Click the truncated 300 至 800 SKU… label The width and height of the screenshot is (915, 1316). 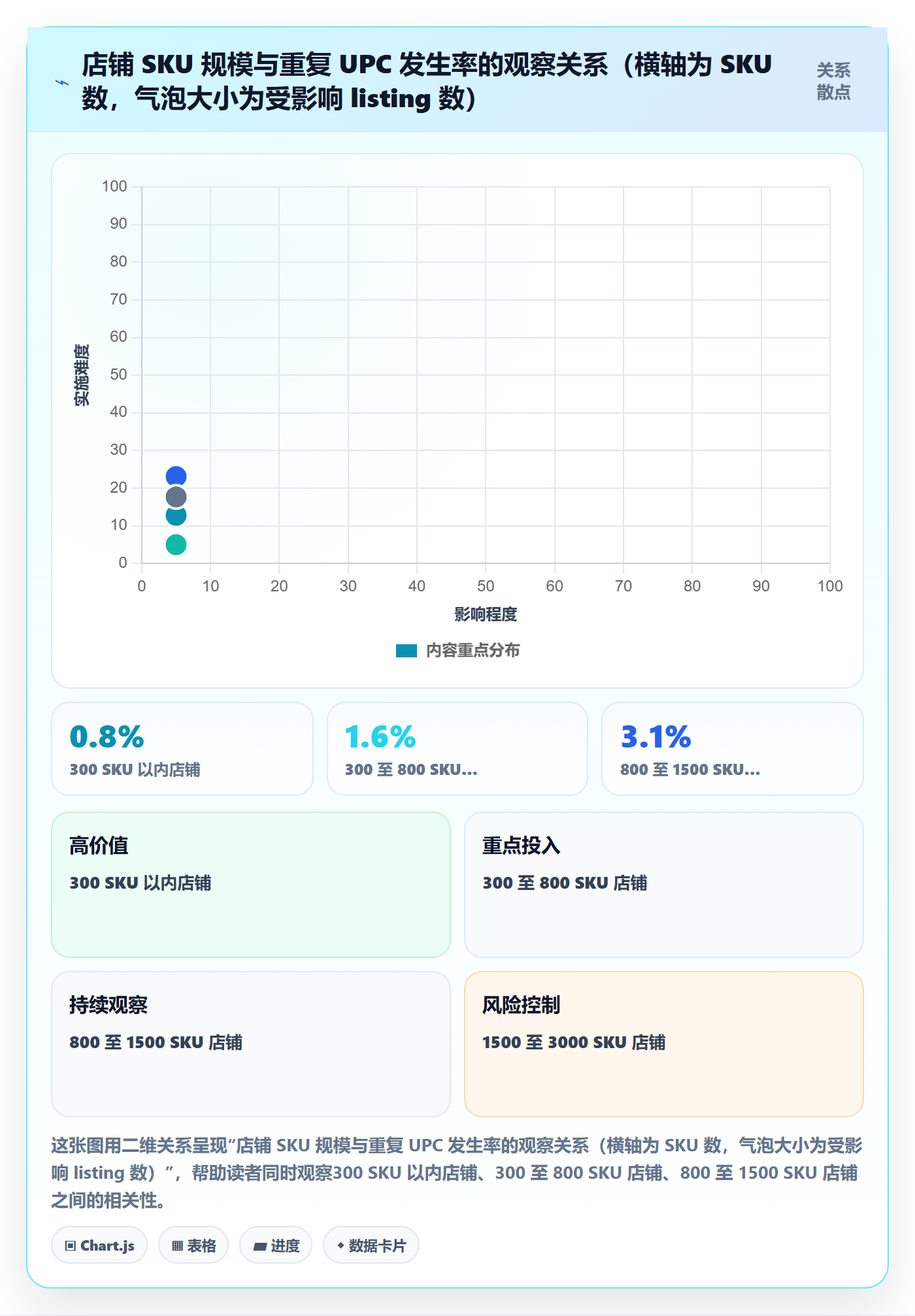[411, 770]
